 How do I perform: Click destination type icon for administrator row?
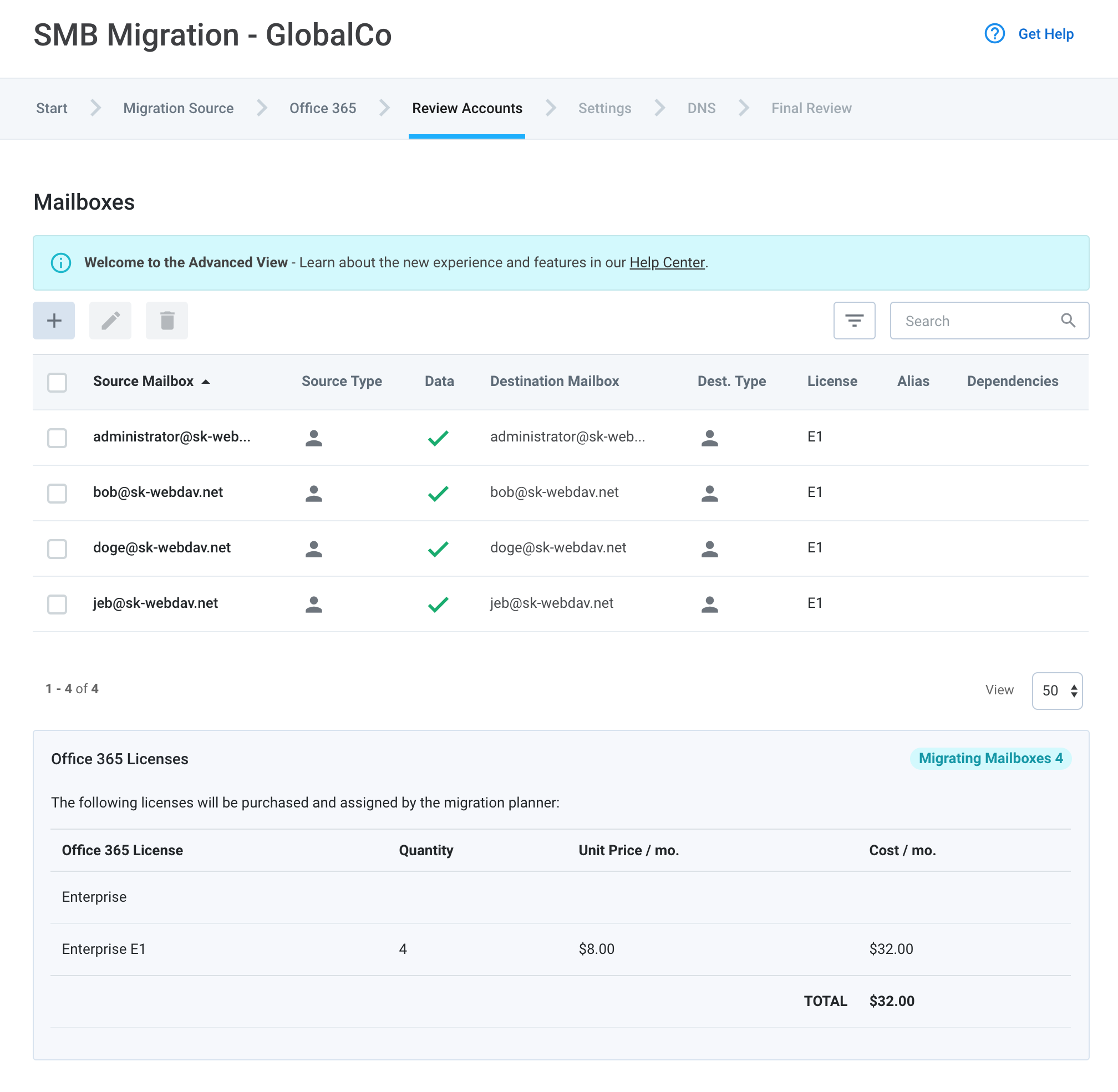click(710, 438)
